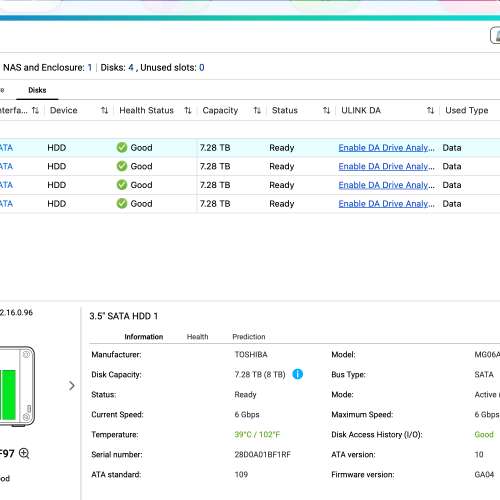Screen dimensions: 500x500
Task: Open Enable DA Drive Analyzer link, fourth row
Action: 386,204
